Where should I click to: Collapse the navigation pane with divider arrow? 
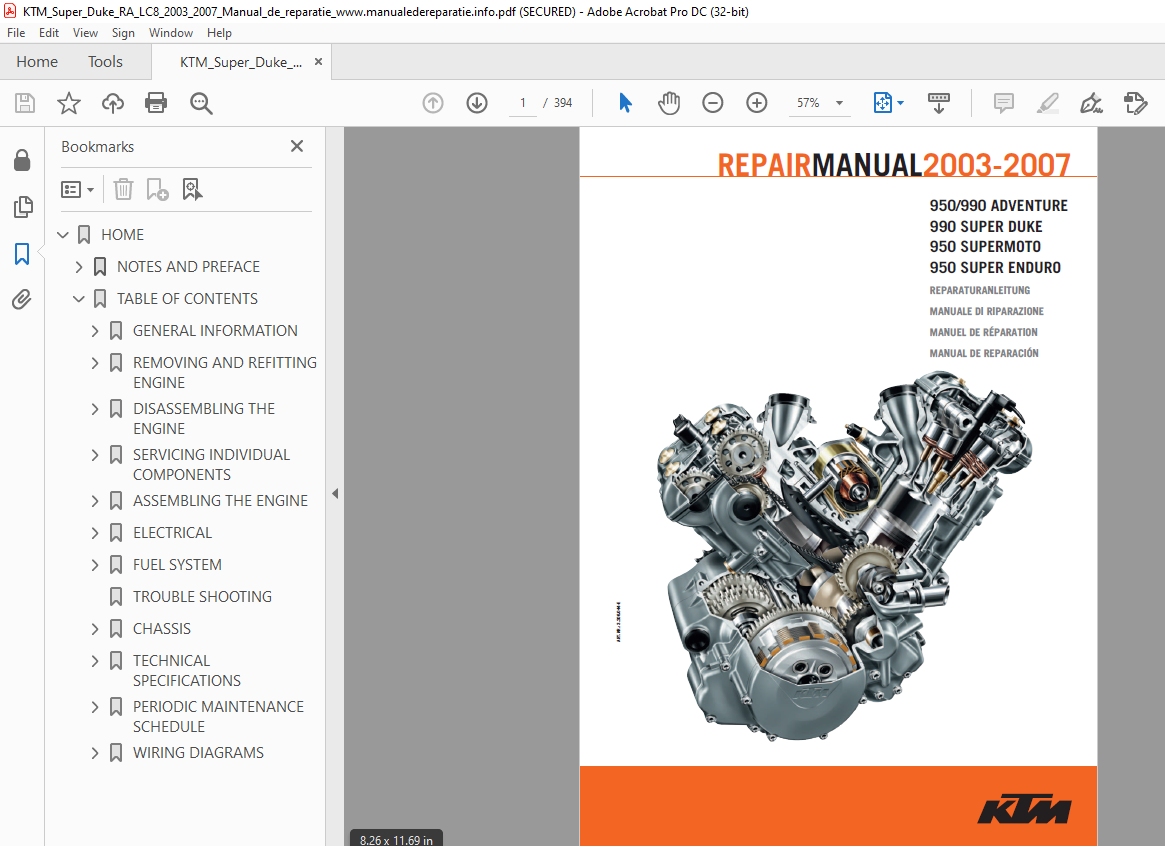335,493
